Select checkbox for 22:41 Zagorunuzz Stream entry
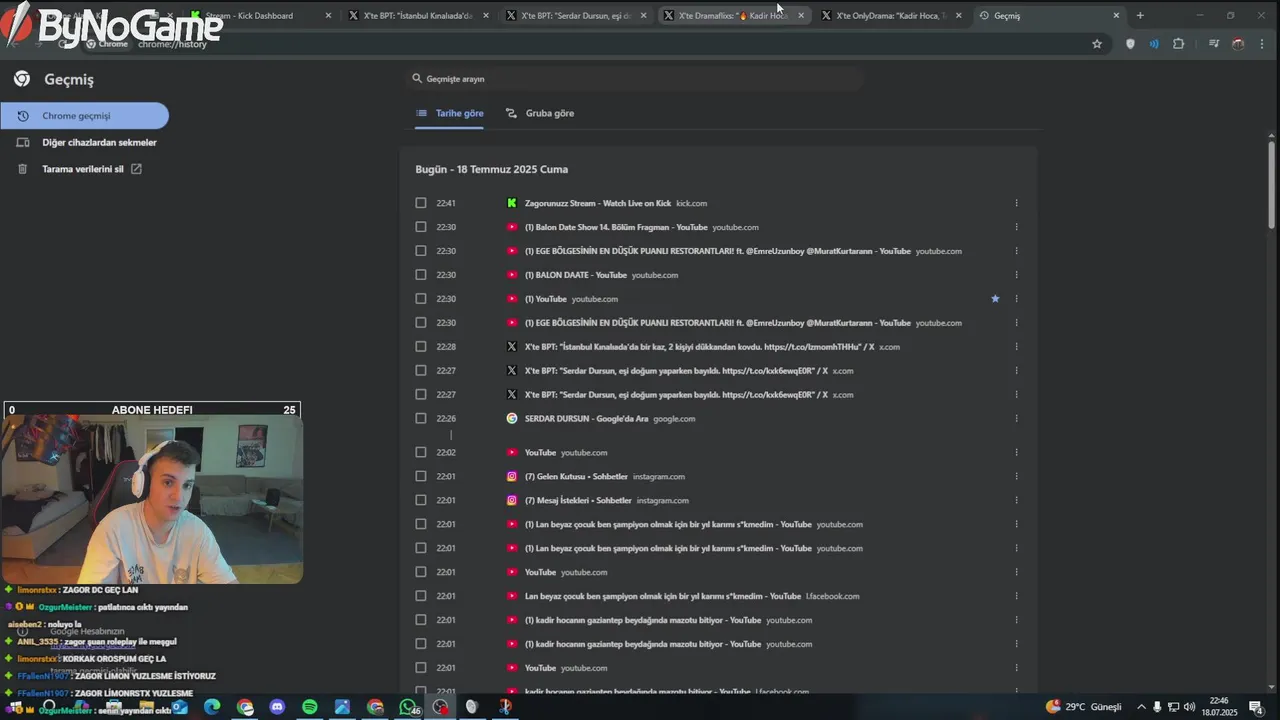This screenshot has width=1280, height=720. point(421,203)
